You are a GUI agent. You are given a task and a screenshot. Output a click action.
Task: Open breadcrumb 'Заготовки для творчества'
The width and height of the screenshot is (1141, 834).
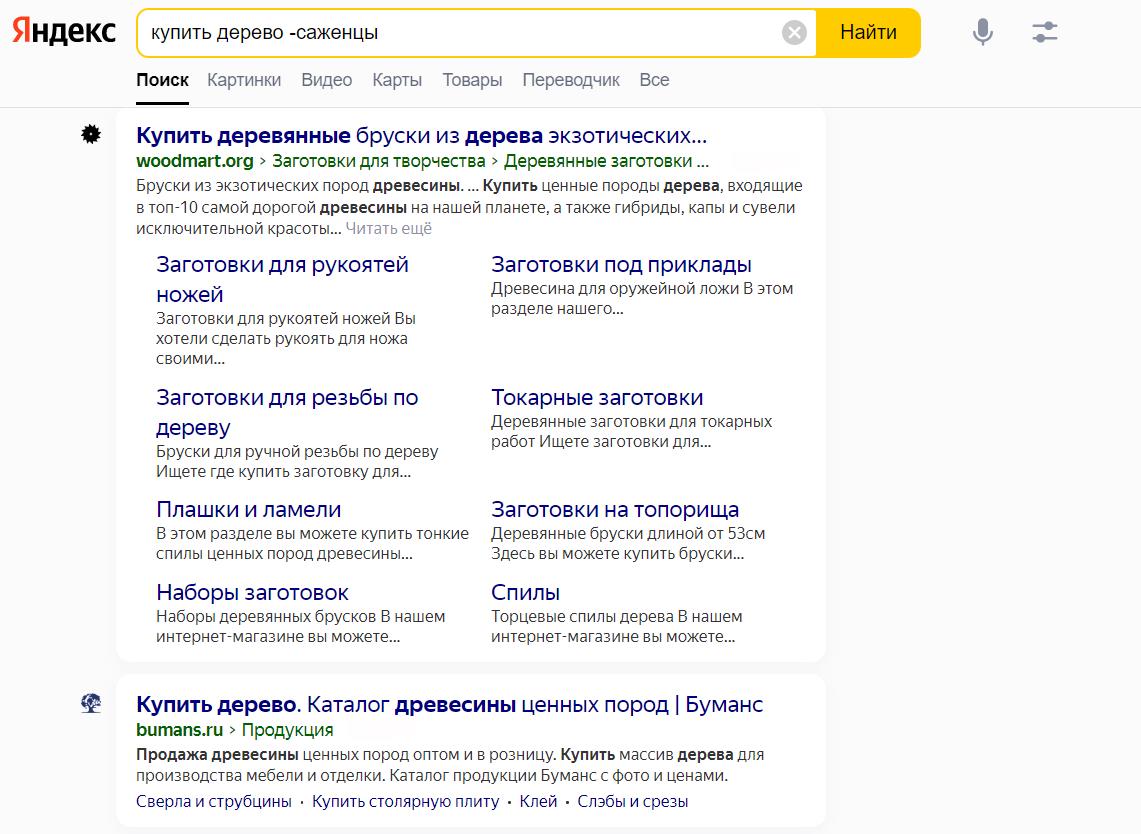(378, 161)
